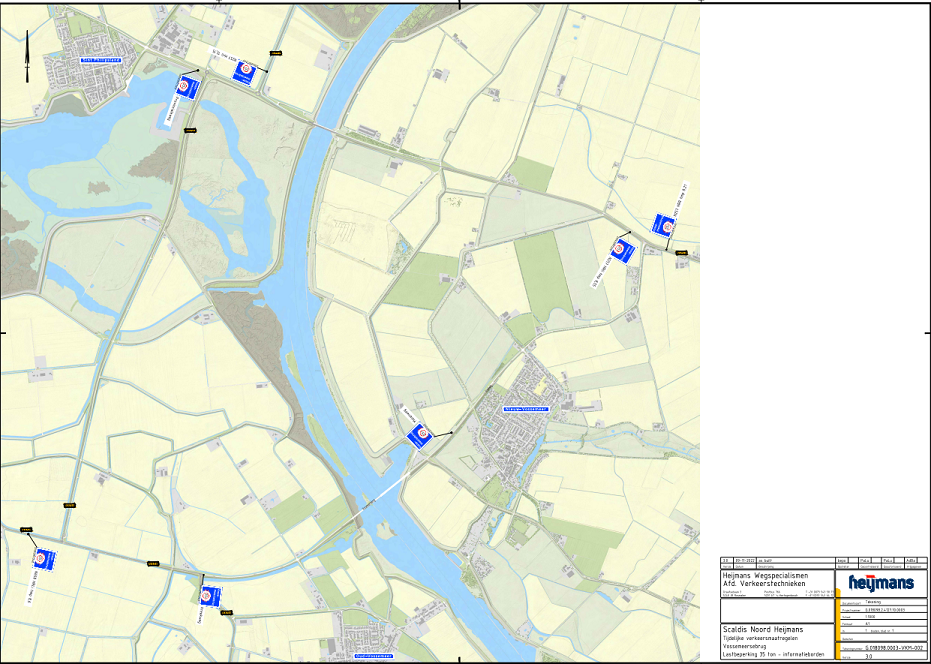
Task: Select the Sint Philipsland town label
Action: click(101, 60)
